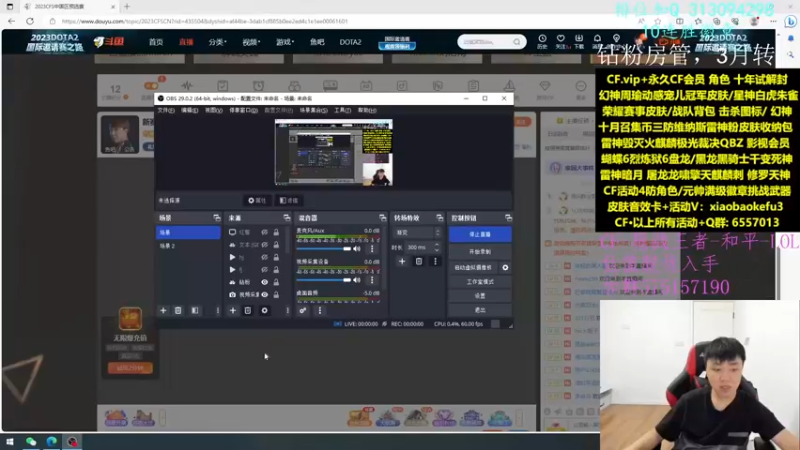Toggle lock on the 钻粉 source
The height and width of the screenshot is (450, 800).
(x=276, y=282)
